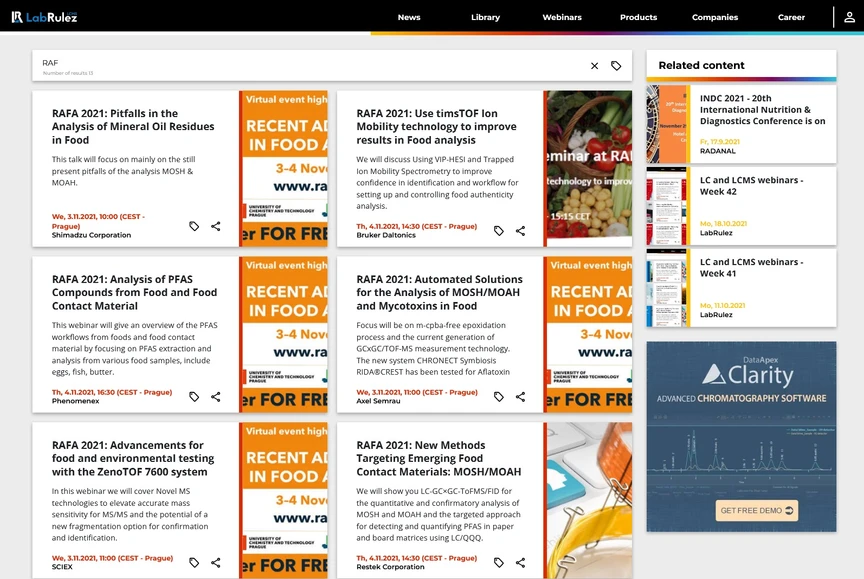The width and height of the screenshot is (864, 579).
Task: Go to LabRulez home via logo
Action: click(x=44, y=17)
